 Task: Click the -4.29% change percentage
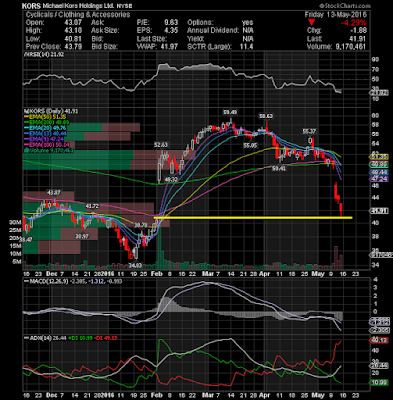click(353, 23)
